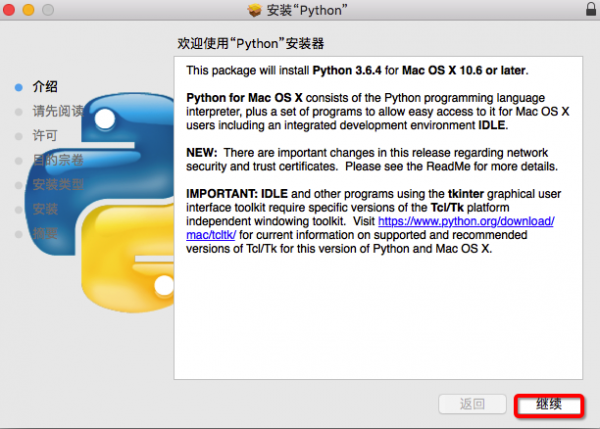Select the 介绍 step in sidebar

[x=45, y=87]
